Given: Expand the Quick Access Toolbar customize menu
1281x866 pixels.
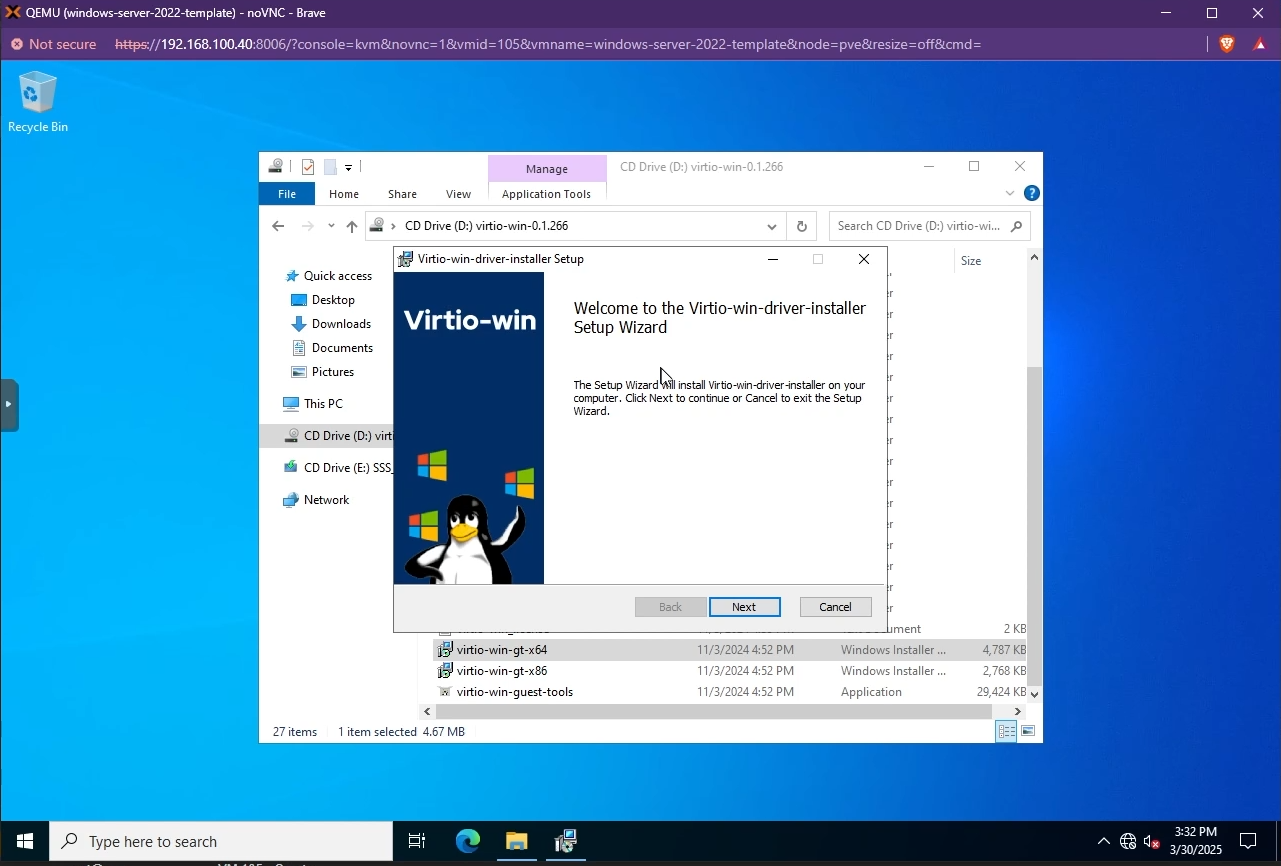Looking at the screenshot, I should click(348, 166).
